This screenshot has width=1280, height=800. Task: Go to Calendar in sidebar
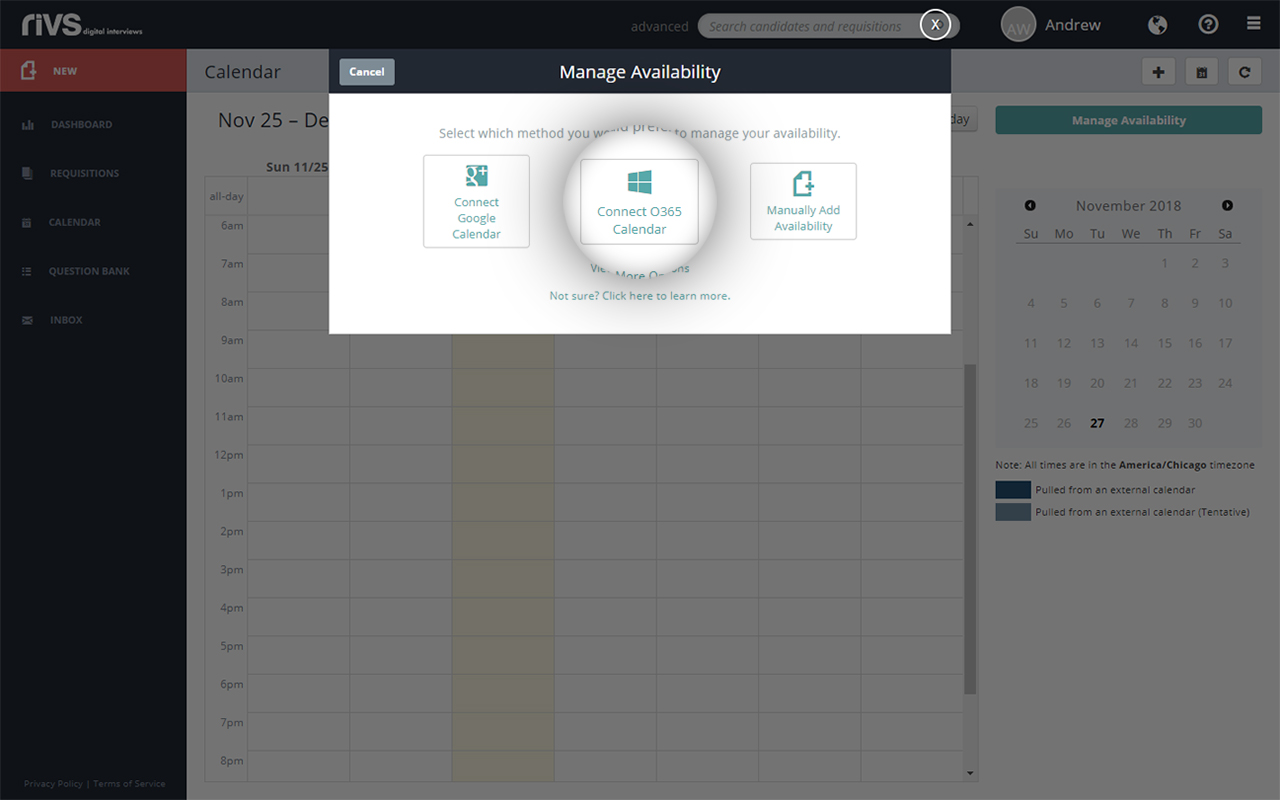pyautogui.click(x=75, y=222)
